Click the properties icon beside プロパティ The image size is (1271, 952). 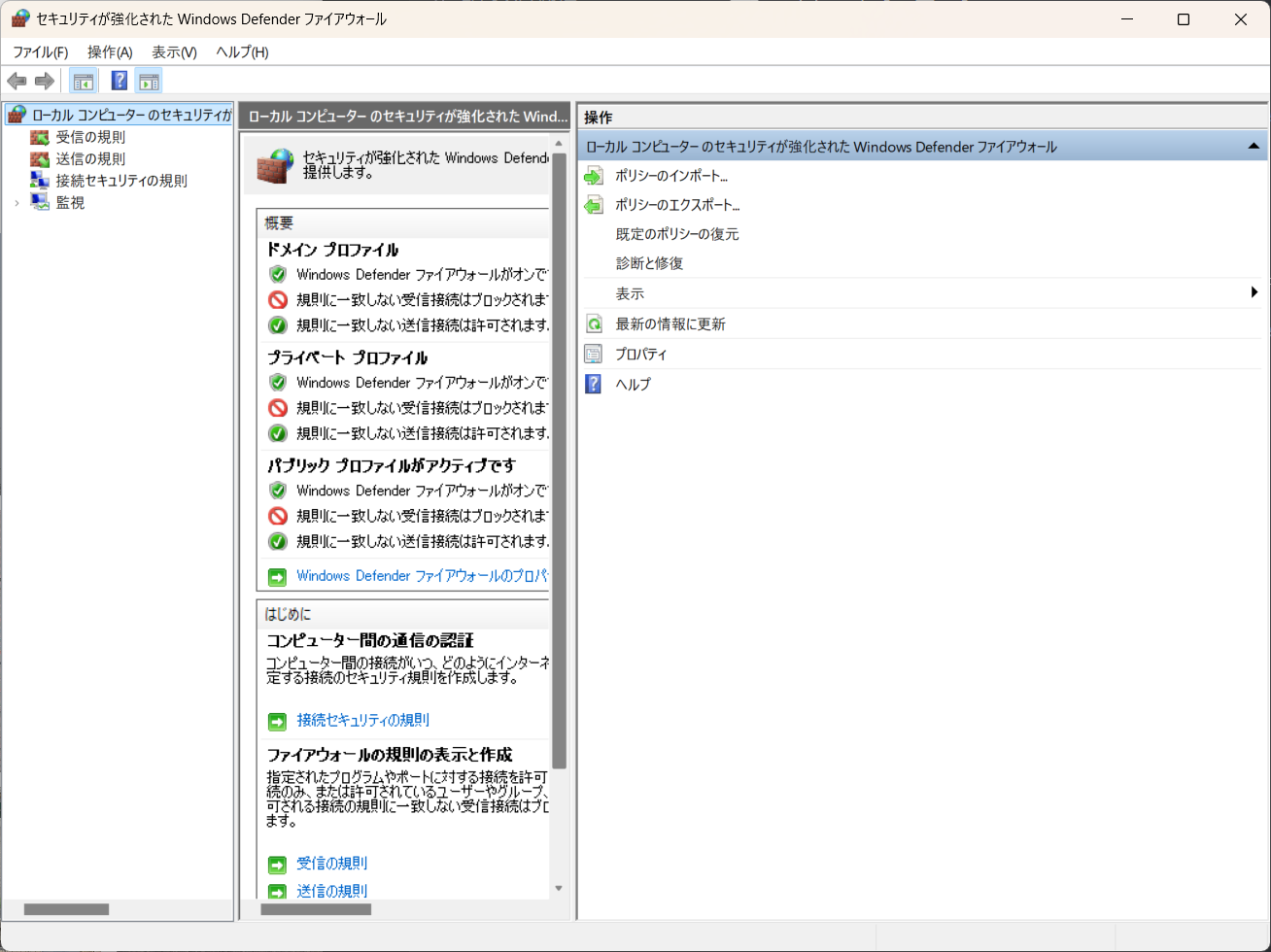point(594,354)
